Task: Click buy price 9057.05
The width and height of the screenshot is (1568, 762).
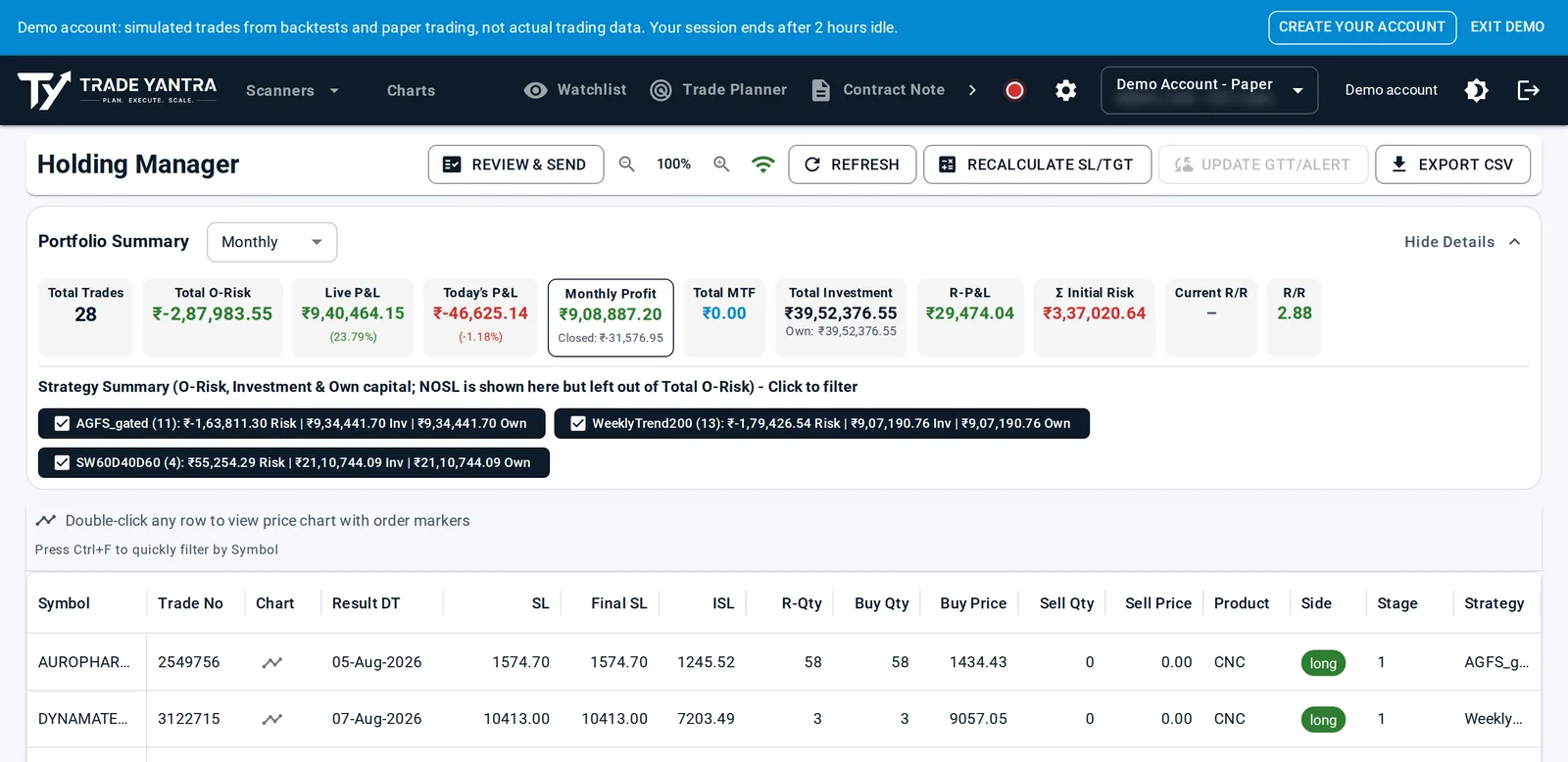Action: 978,719
